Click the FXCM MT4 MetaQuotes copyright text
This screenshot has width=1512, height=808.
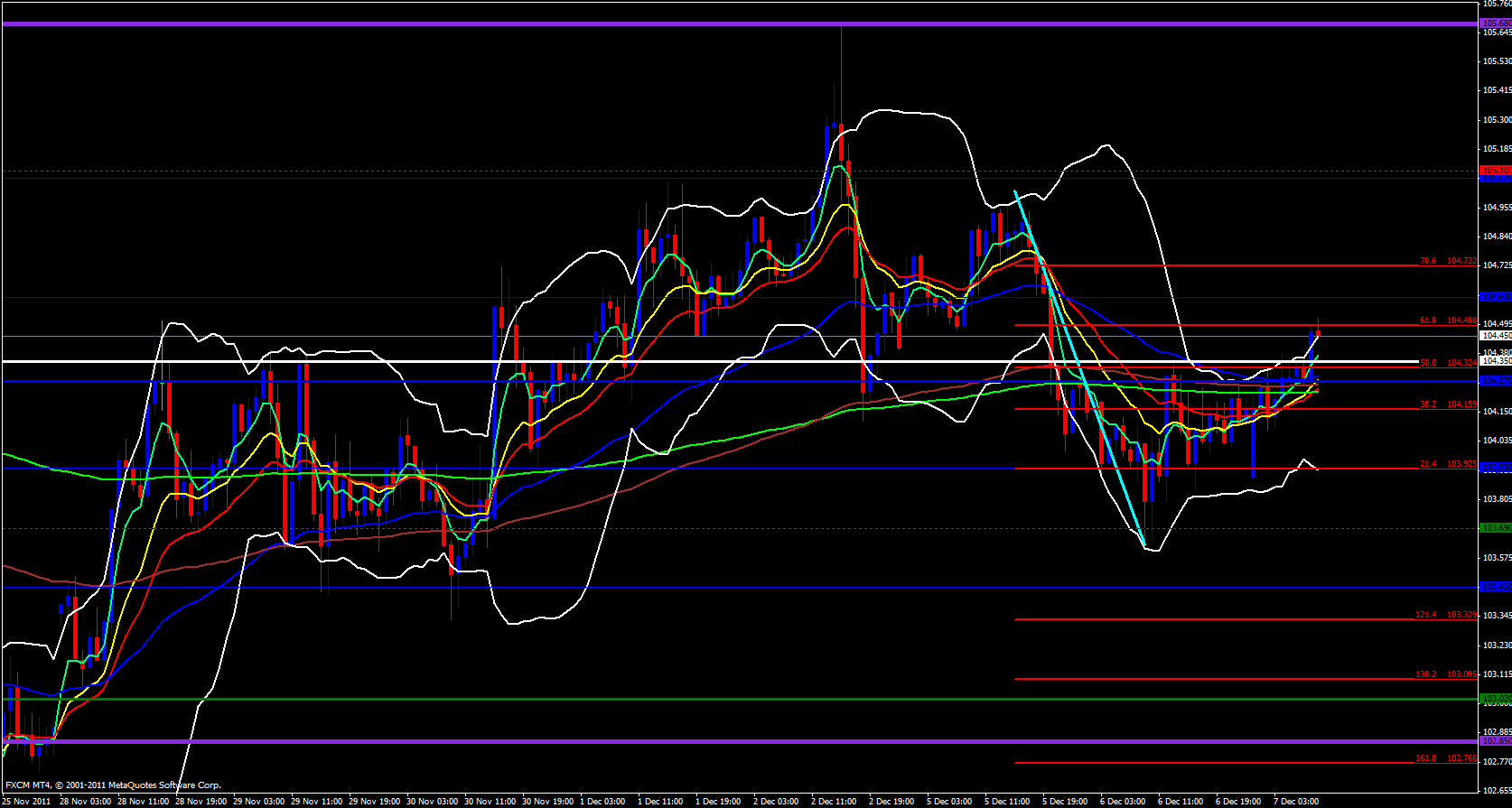113,785
